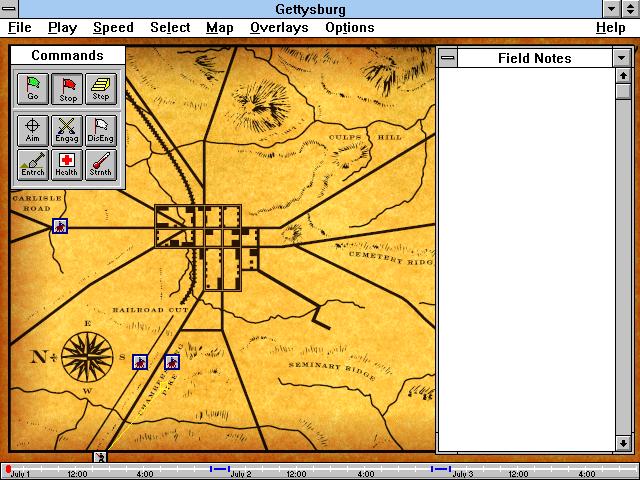Open Field Notes control menu box
The height and width of the screenshot is (480, 640).
point(448,58)
